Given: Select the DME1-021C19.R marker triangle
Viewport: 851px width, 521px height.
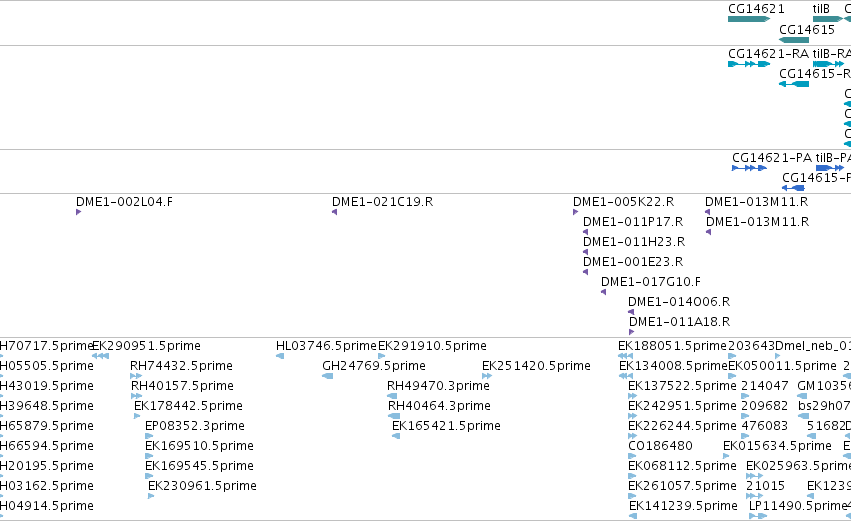Looking at the screenshot, I should pyautogui.click(x=335, y=212).
